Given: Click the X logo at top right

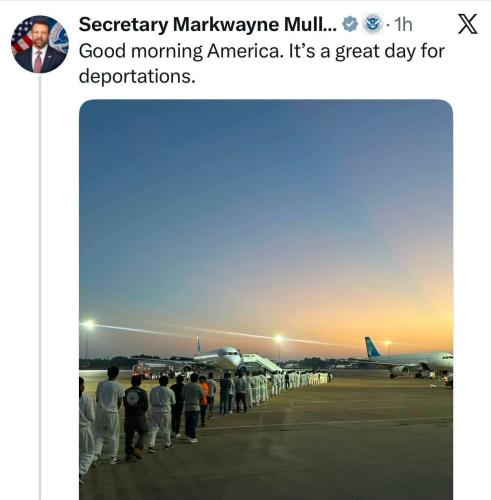Looking at the screenshot, I should [x=468, y=24].
